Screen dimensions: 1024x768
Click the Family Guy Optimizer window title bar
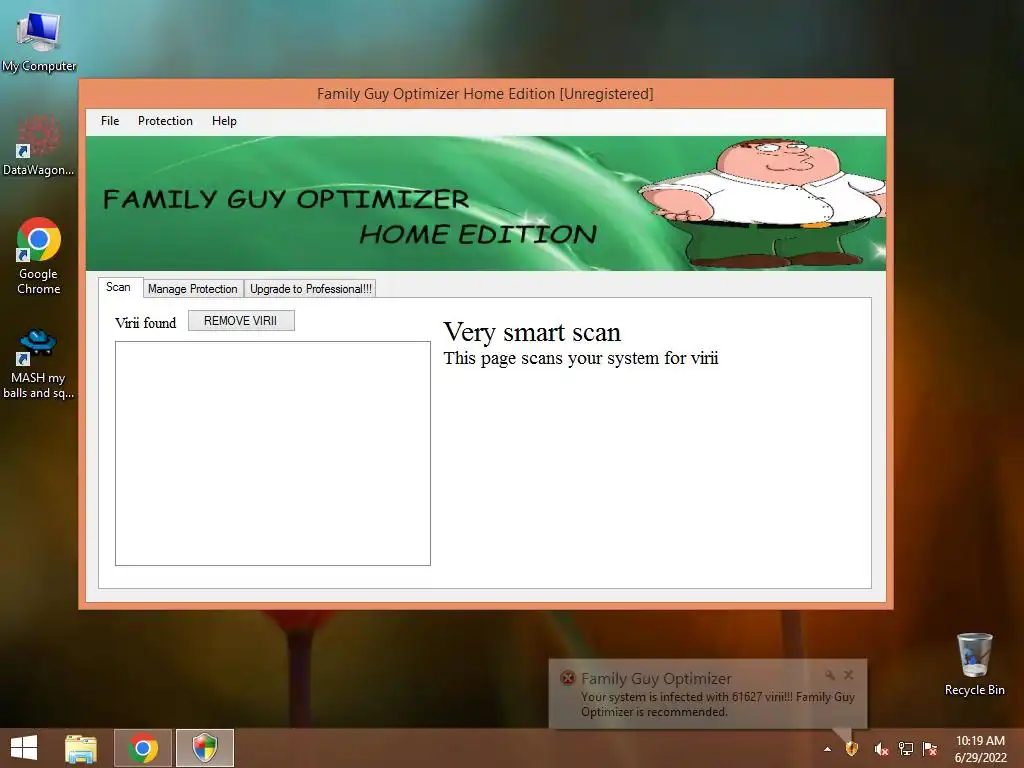(x=485, y=93)
